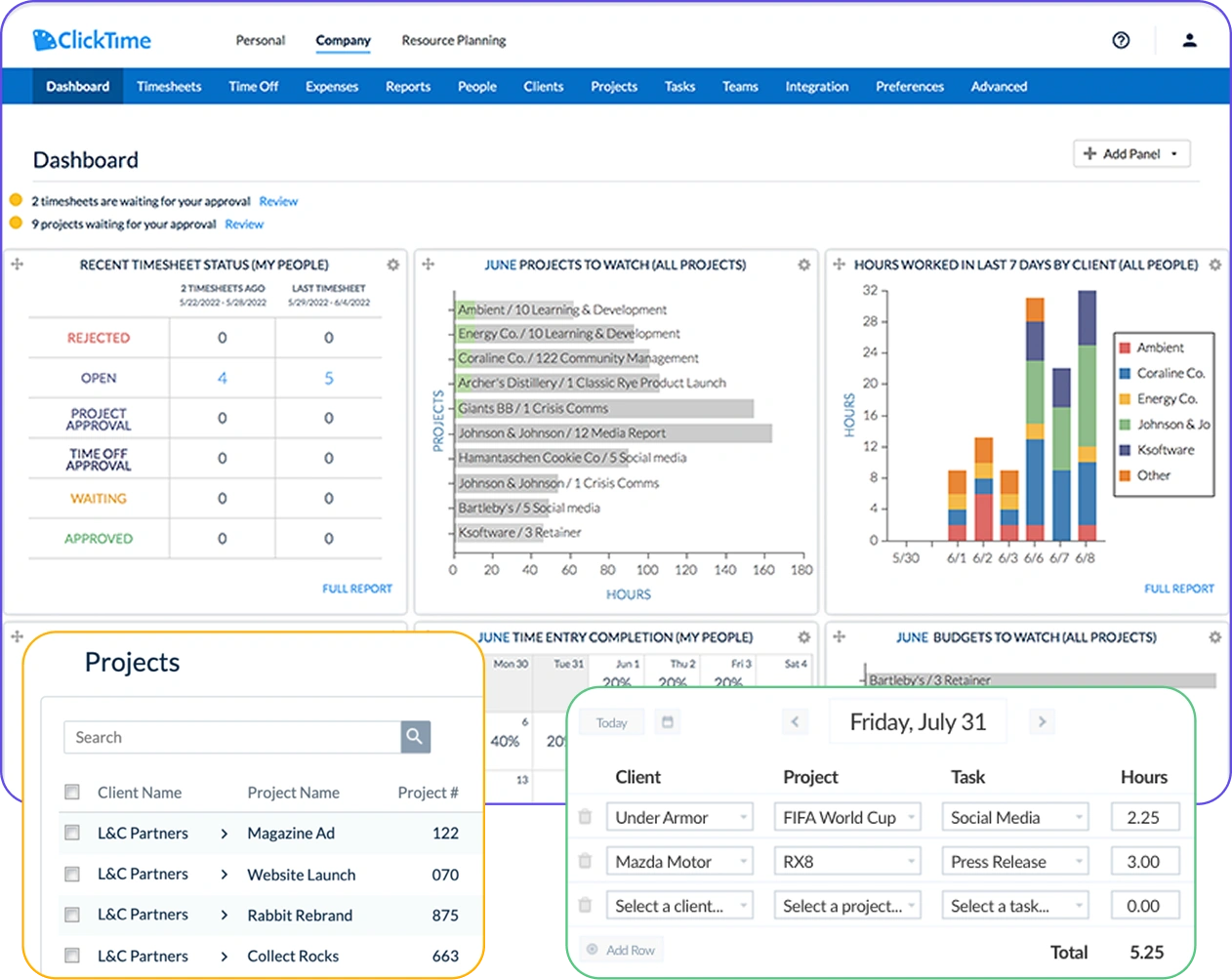The image size is (1232, 980).
Task: Click the Today button
Action: point(612,722)
